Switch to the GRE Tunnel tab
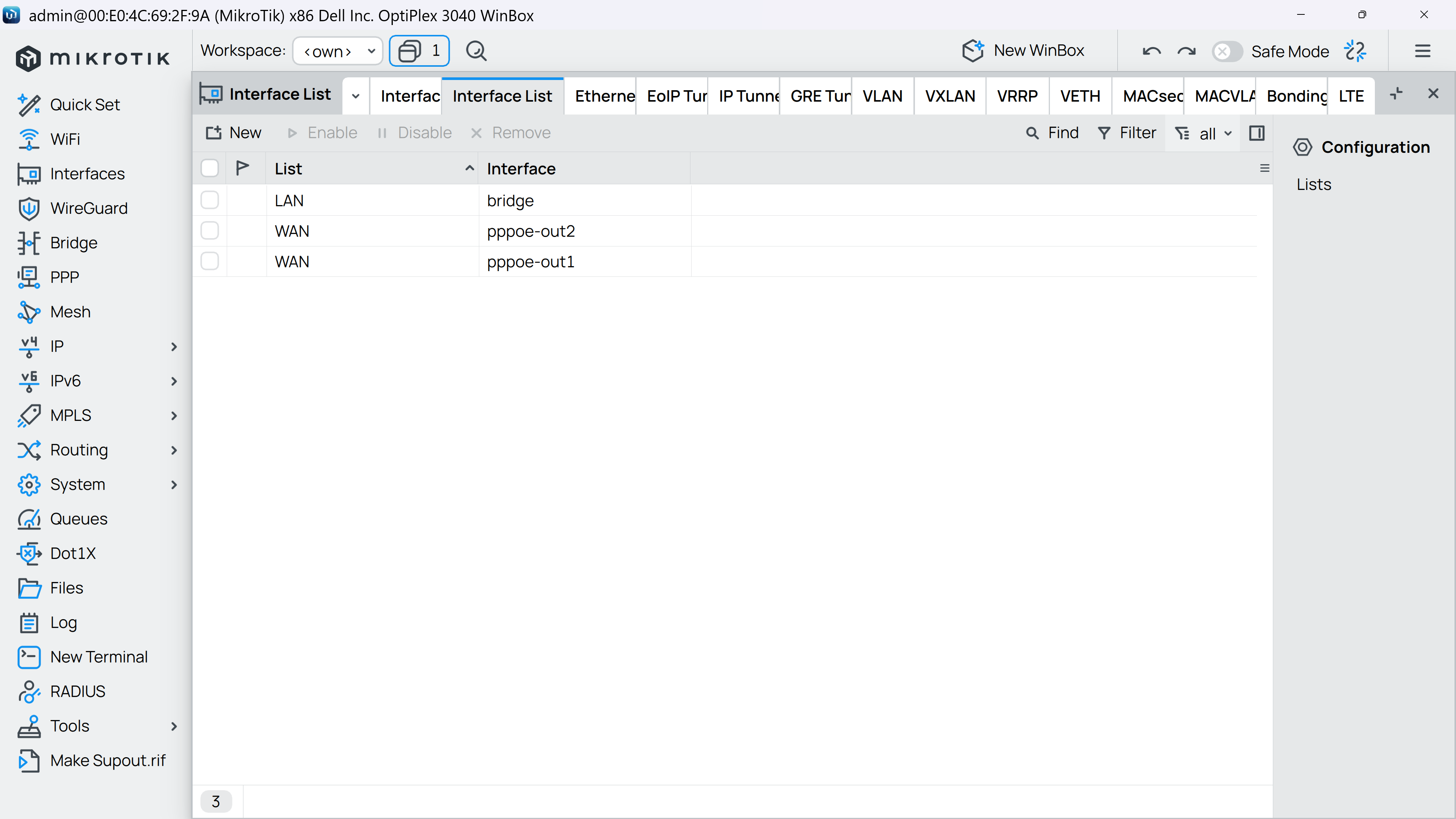The height and width of the screenshot is (819, 1456). click(816, 96)
